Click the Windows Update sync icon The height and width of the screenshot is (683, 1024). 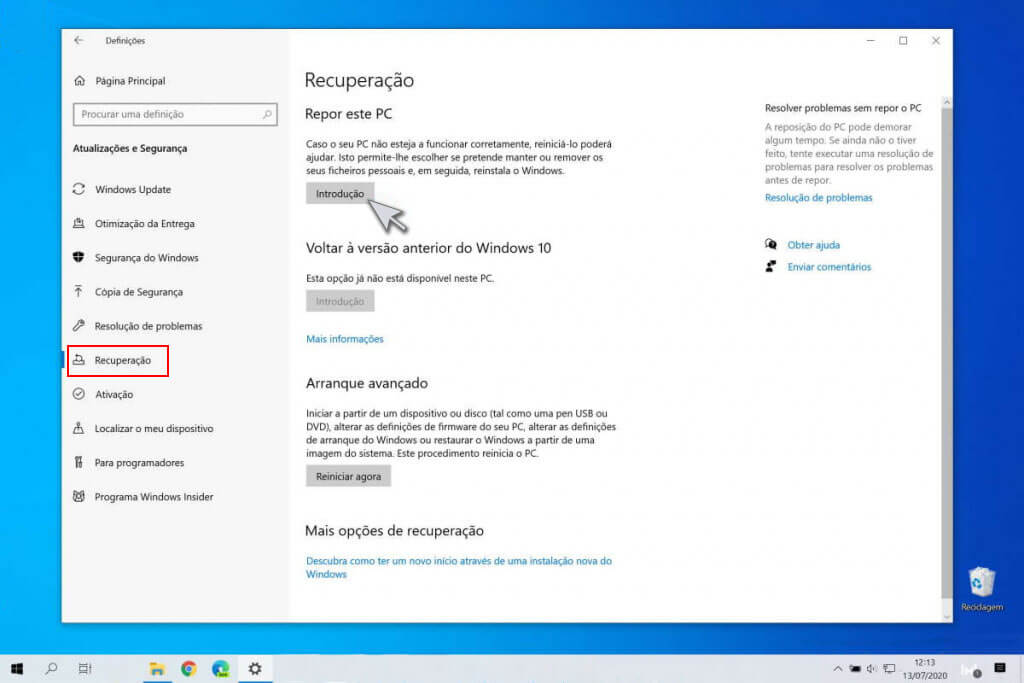coord(79,189)
